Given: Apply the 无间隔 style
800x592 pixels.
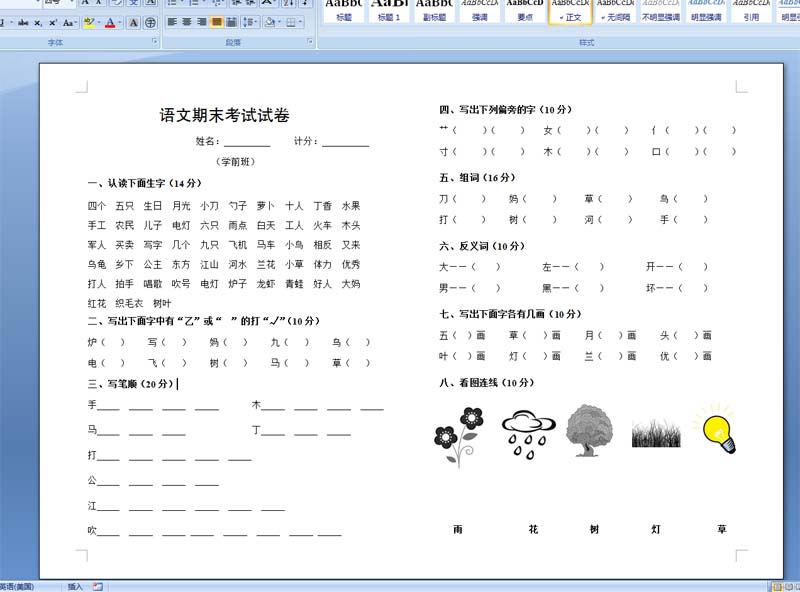Looking at the screenshot, I should click(615, 11).
